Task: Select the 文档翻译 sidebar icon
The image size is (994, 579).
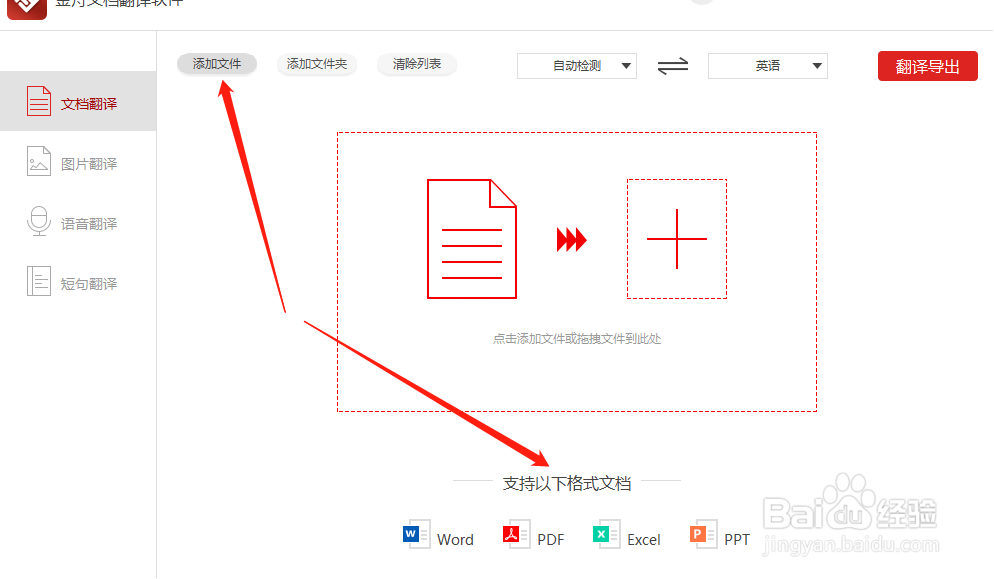Action: [x=38, y=100]
